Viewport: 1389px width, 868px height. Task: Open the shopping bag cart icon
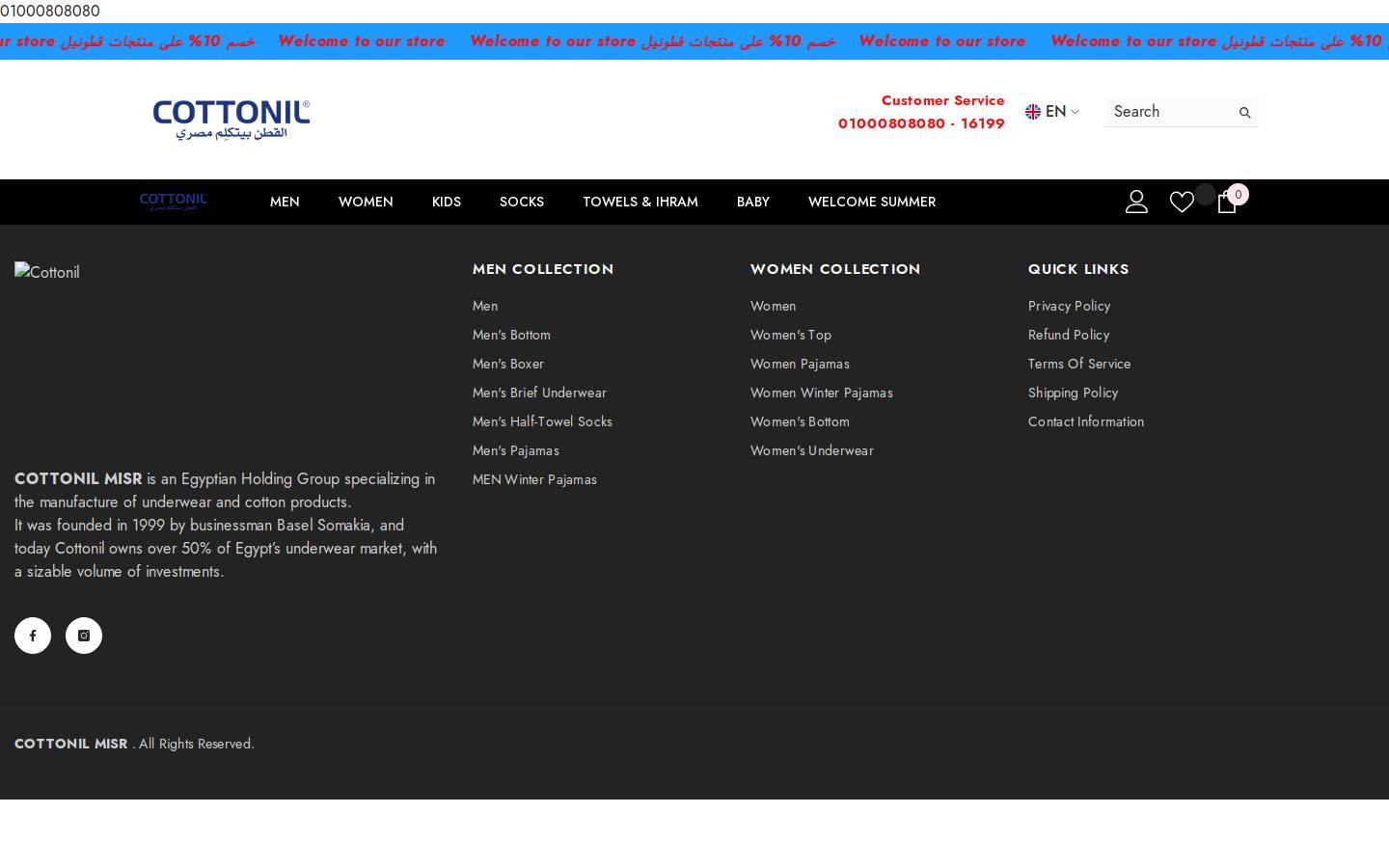1227,202
